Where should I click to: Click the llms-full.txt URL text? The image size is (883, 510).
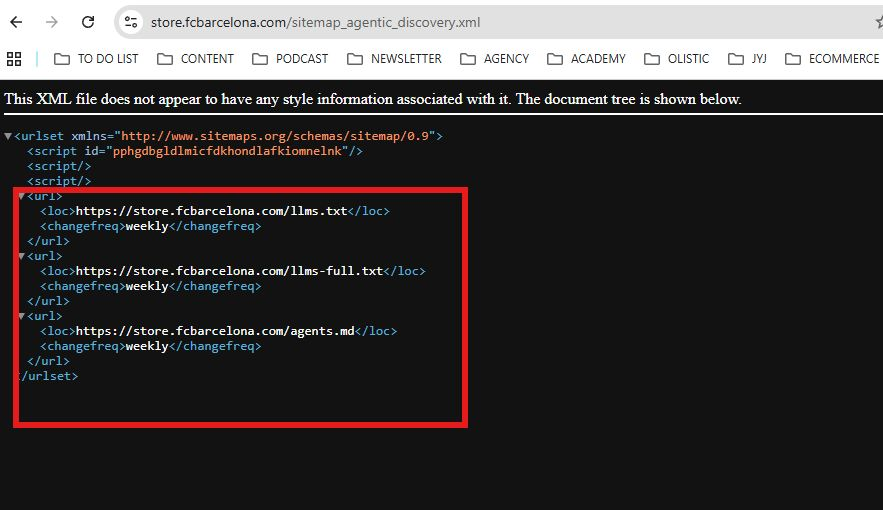[x=229, y=271]
